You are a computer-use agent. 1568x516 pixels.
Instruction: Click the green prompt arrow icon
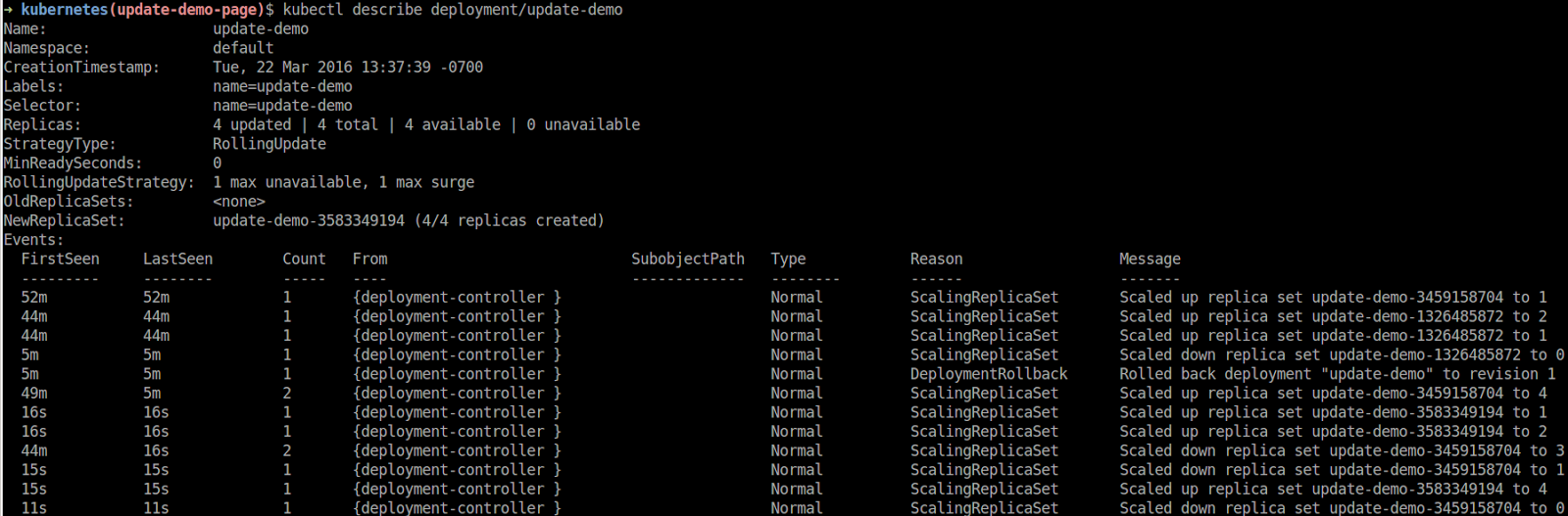pos(8,10)
